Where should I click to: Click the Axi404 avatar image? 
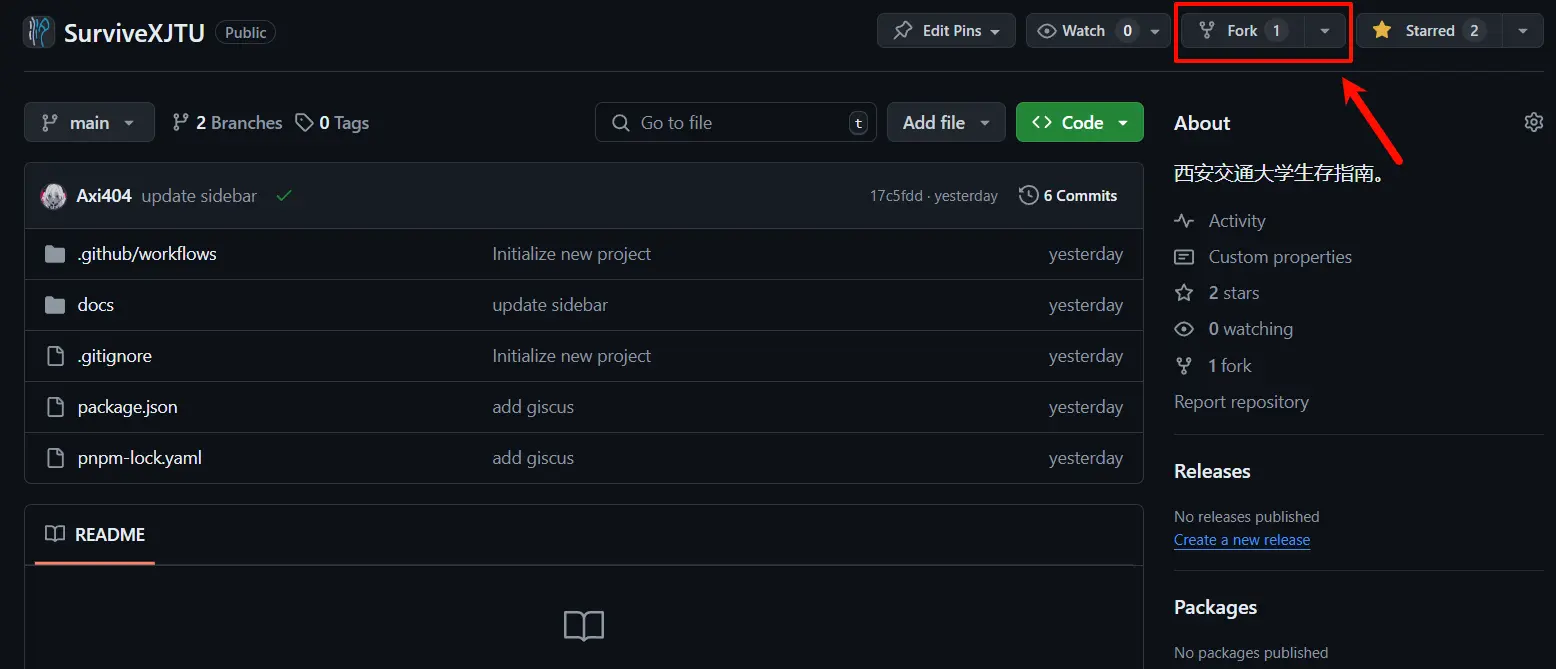[53, 196]
